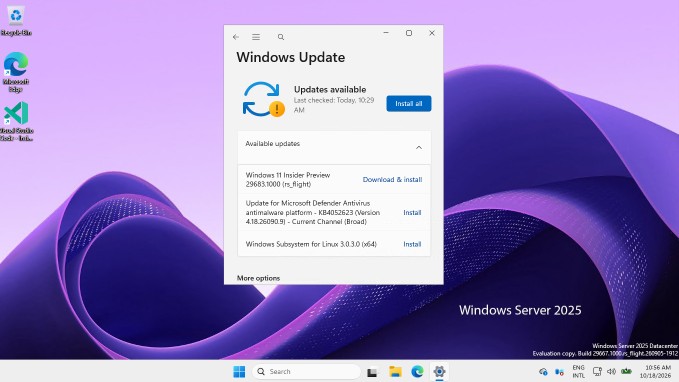The image size is (679, 382).
Task: Open the Windows Start menu
Action: (239, 372)
